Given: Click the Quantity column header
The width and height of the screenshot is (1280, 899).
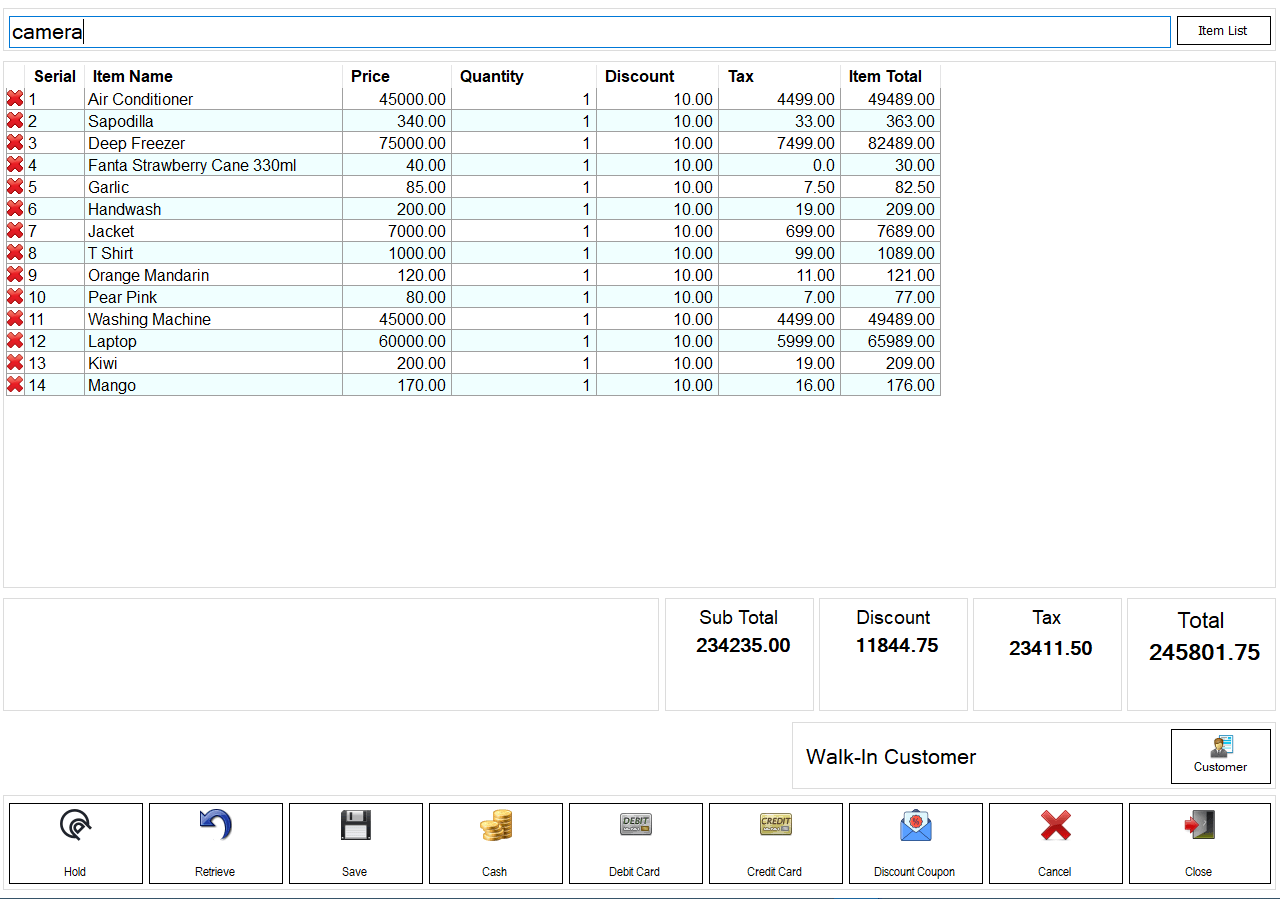Looking at the screenshot, I should coord(524,76).
